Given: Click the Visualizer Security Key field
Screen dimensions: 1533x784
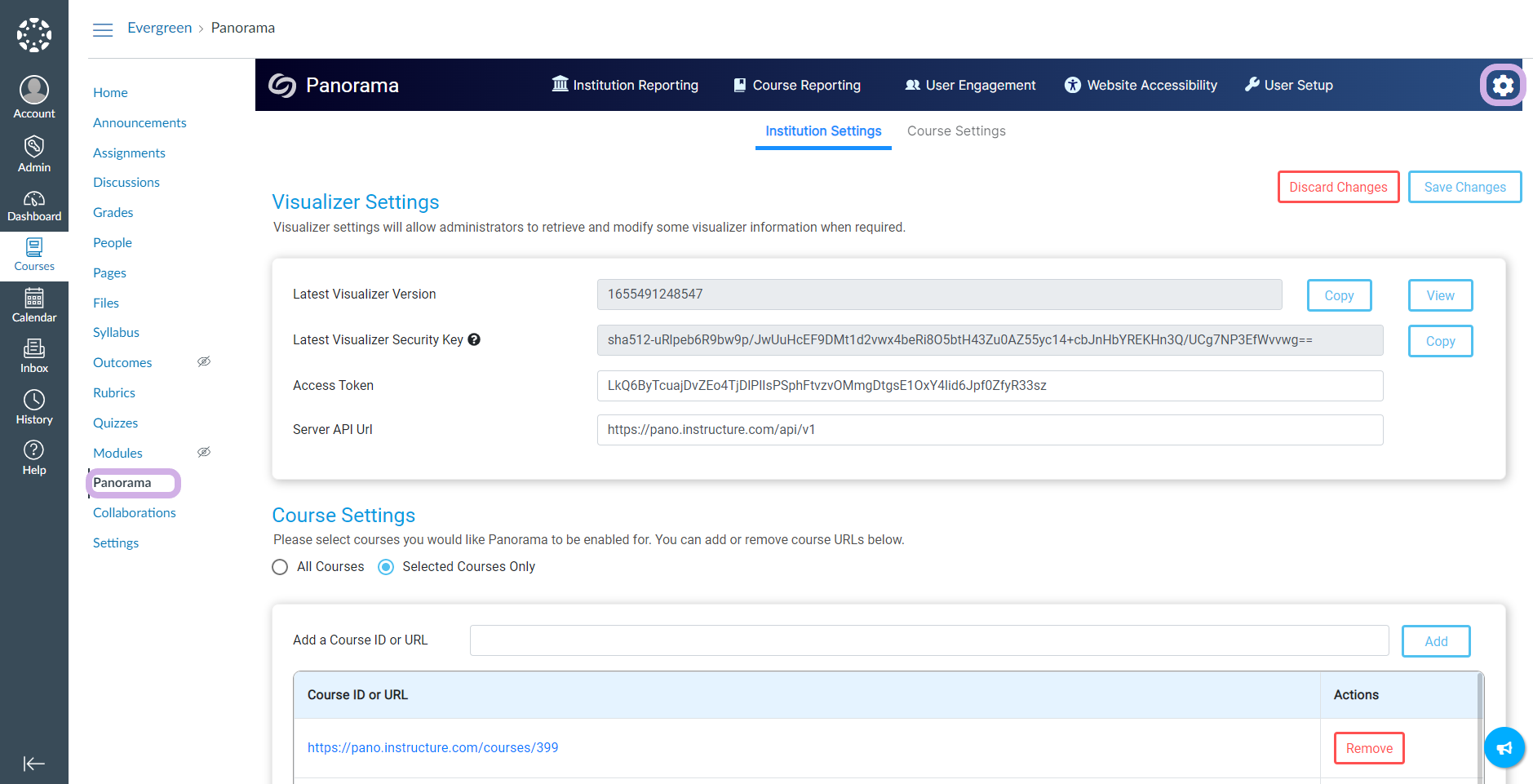Looking at the screenshot, I should [990, 340].
